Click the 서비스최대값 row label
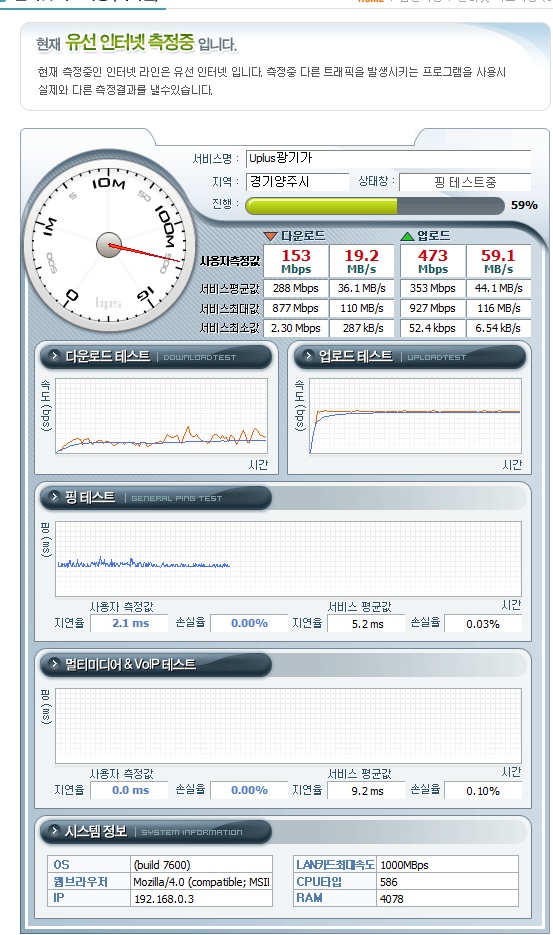 tap(230, 308)
